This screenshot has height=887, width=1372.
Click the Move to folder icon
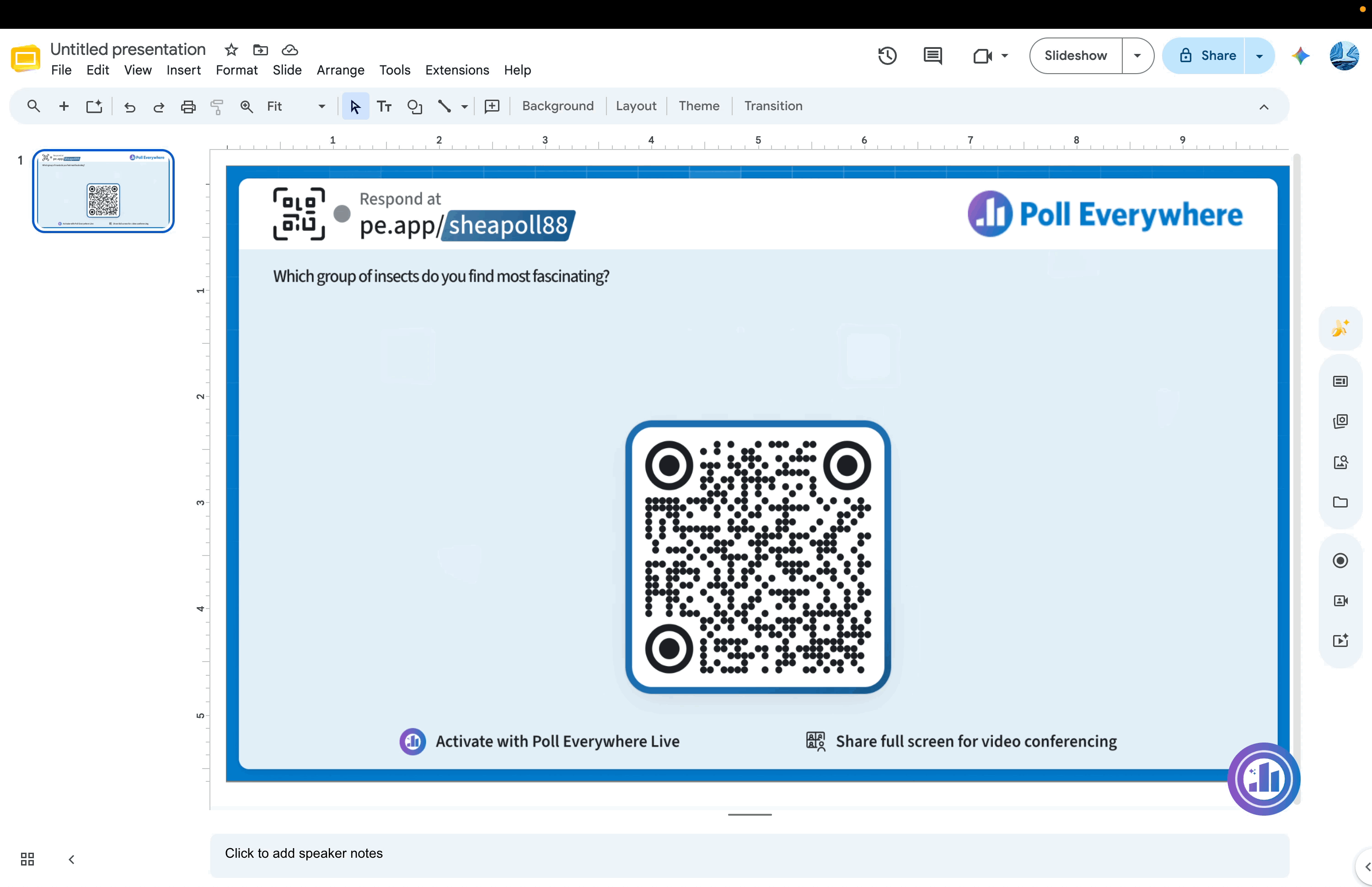(260, 50)
